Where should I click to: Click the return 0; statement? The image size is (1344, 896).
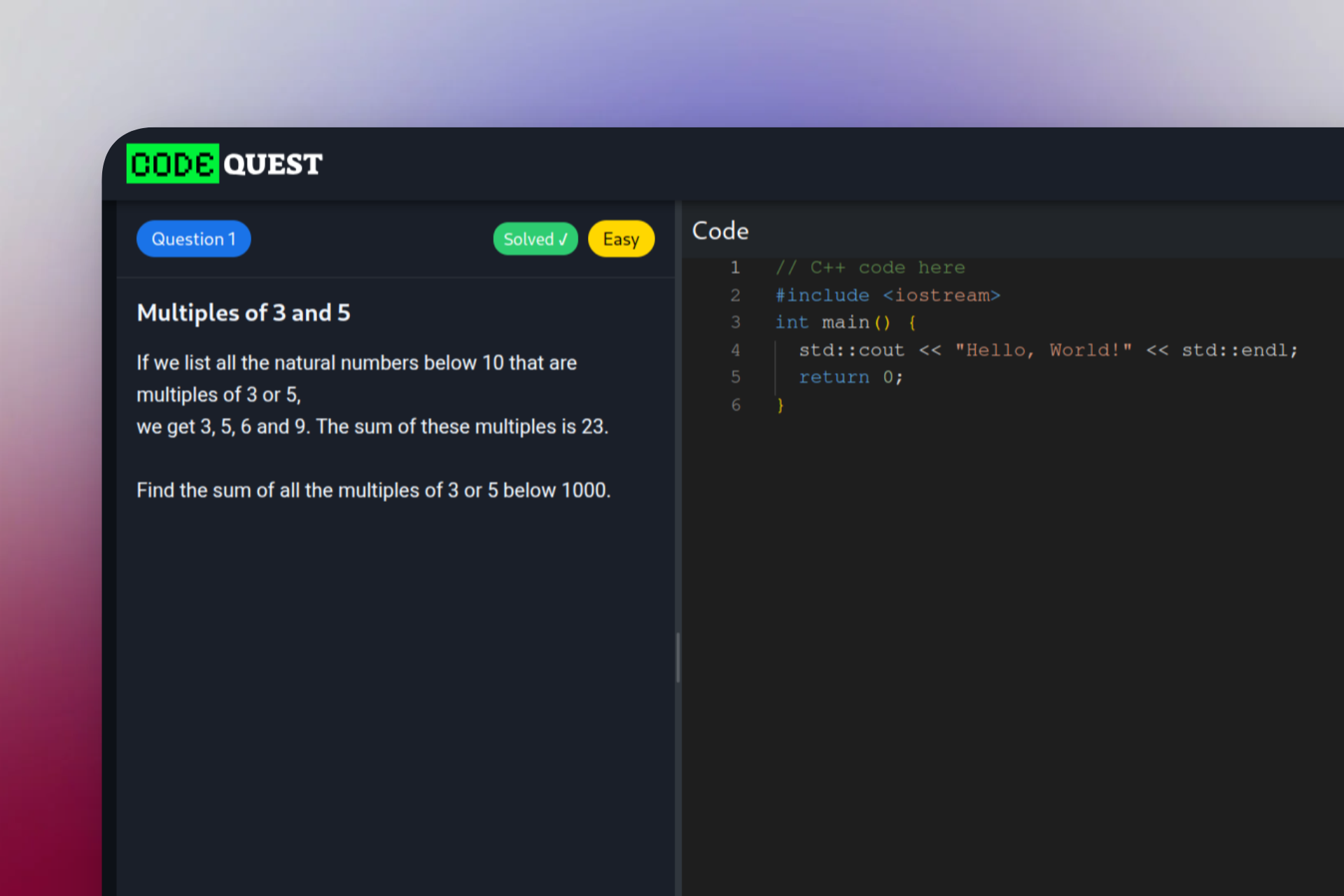(850, 377)
